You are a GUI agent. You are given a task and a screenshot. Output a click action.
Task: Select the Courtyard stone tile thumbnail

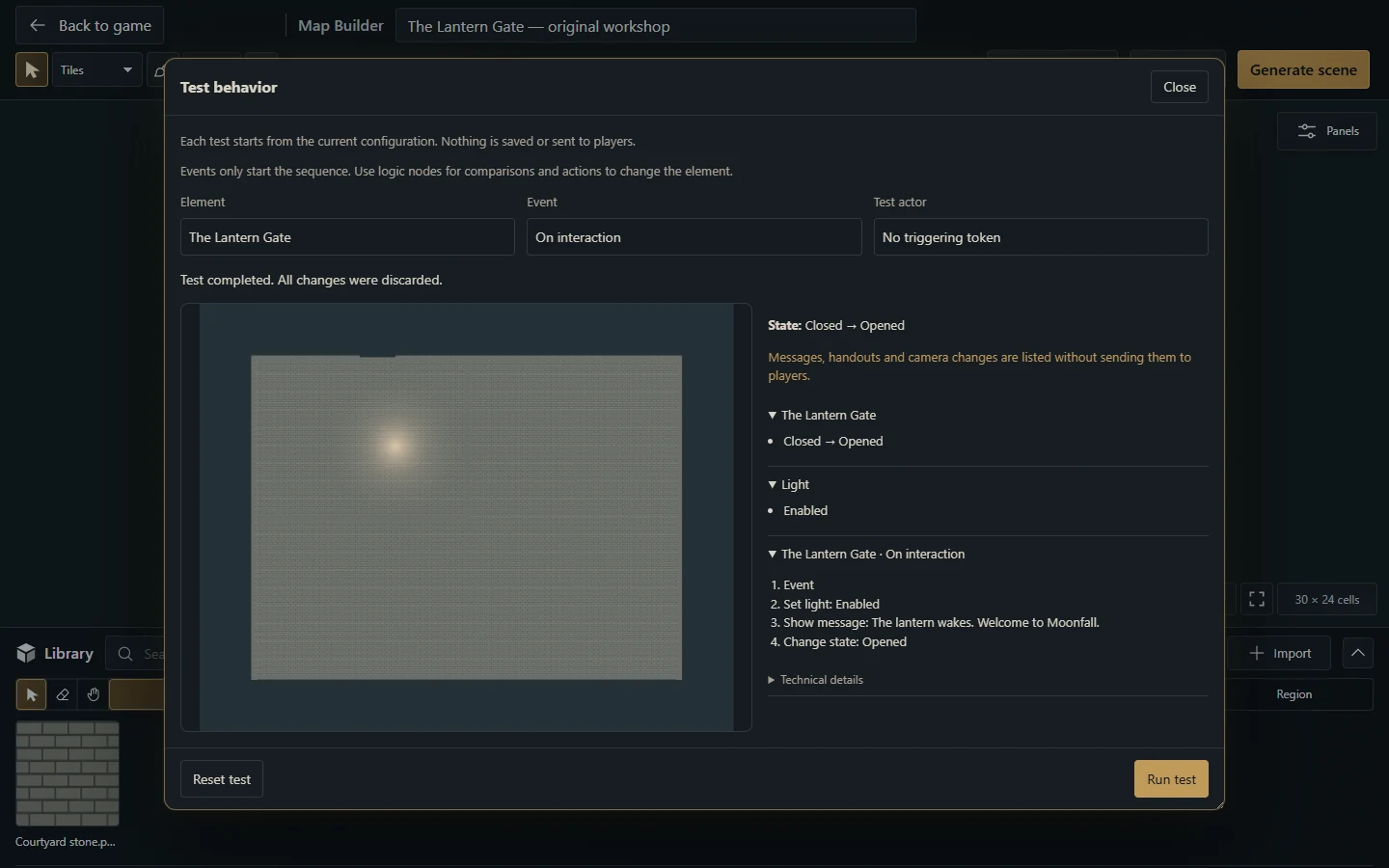(x=68, y=773)
